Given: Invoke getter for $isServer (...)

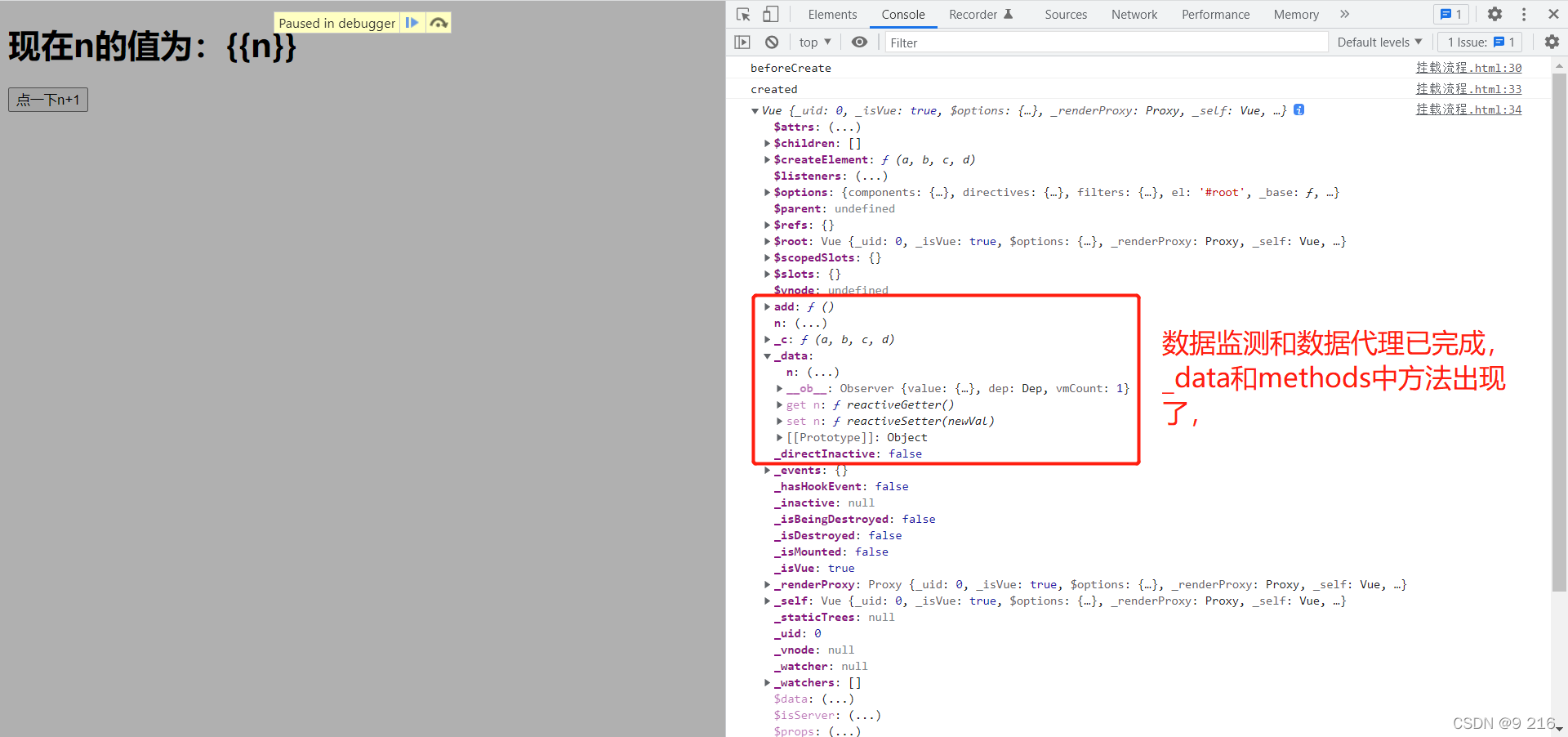Looking at the screenshot, I should [x=865, y=716].
